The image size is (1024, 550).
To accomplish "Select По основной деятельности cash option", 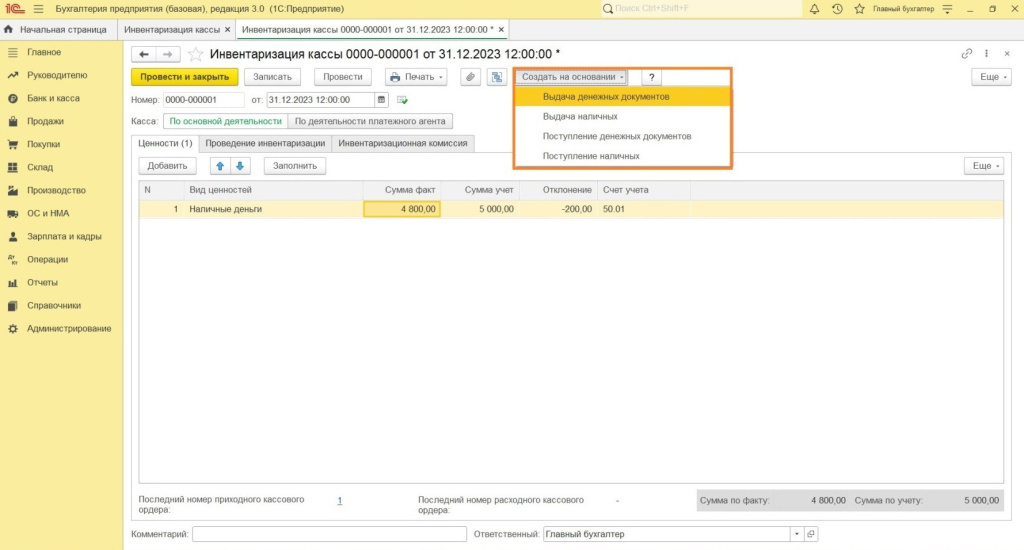I will coord(225,121).
